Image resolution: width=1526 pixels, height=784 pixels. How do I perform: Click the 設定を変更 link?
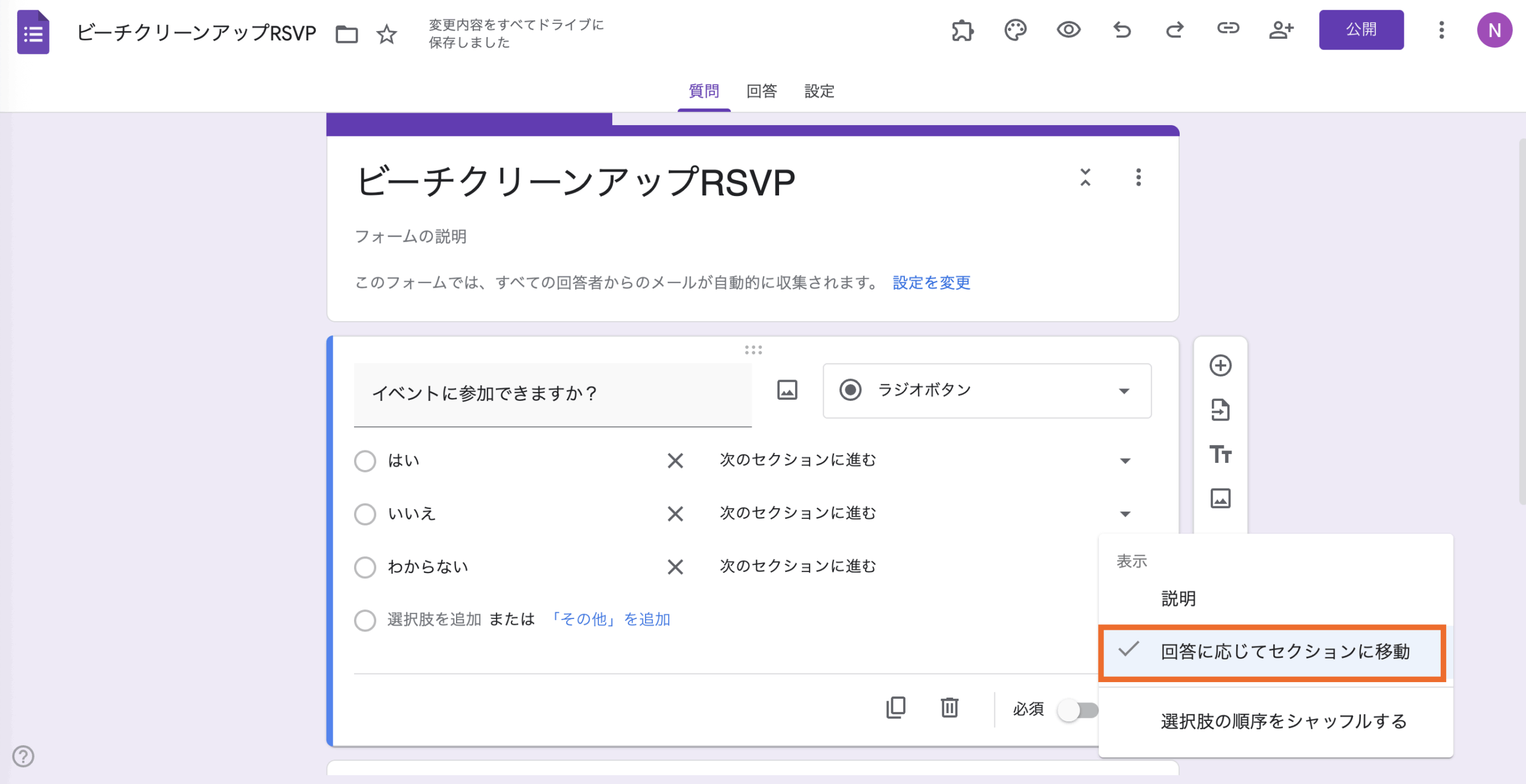click(931, 283)
